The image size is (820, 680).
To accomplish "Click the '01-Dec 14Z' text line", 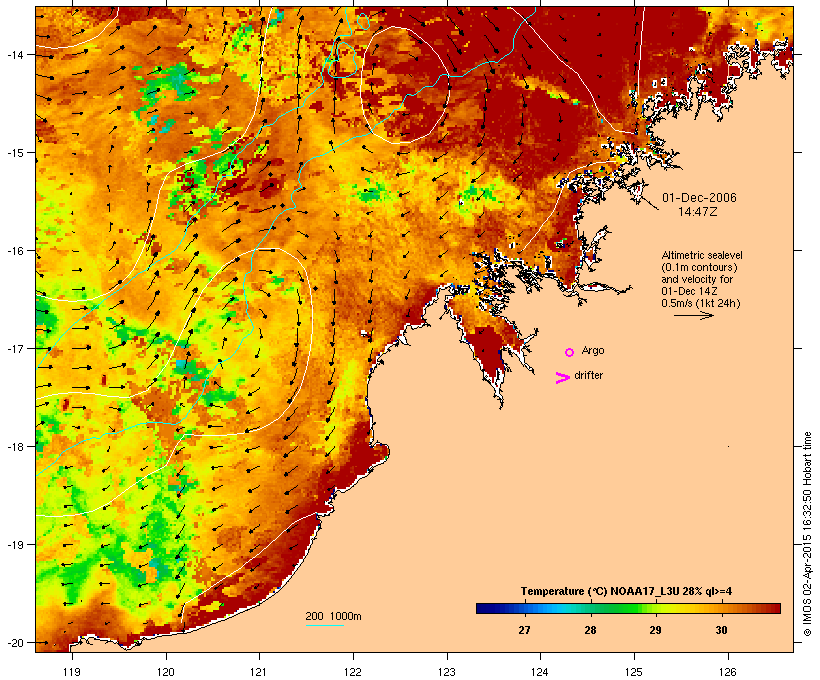I will [x=689, y=291].
